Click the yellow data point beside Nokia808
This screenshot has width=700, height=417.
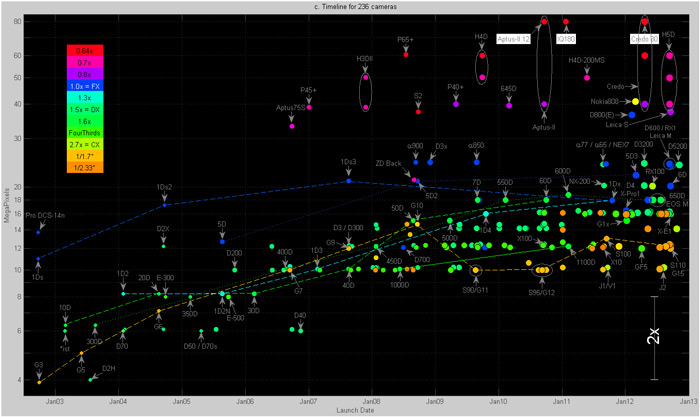pyautogui.click(x=635, y=102)
